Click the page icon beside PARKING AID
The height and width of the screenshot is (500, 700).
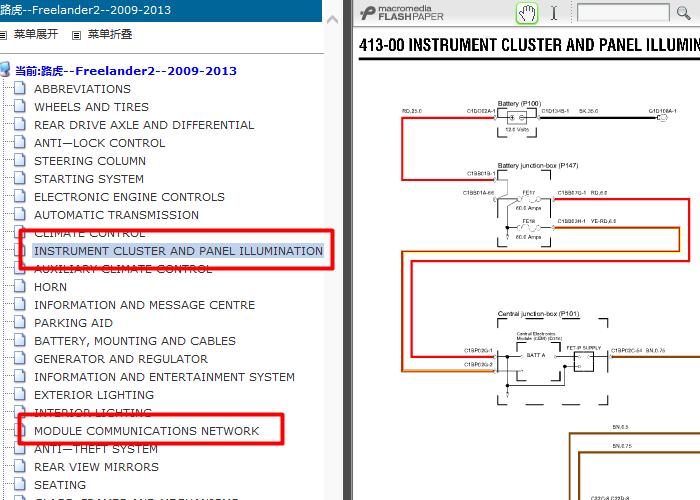[20, 322]
